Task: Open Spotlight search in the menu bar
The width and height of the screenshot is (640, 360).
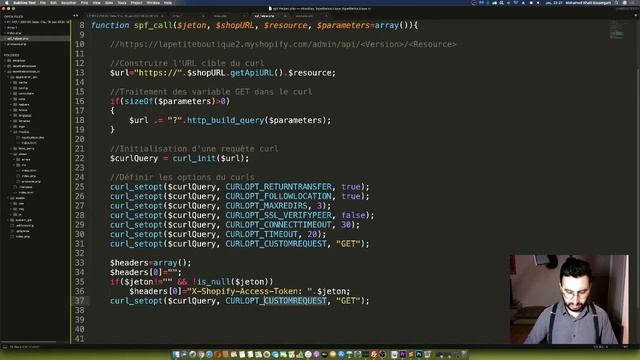Action: [617, 2]
